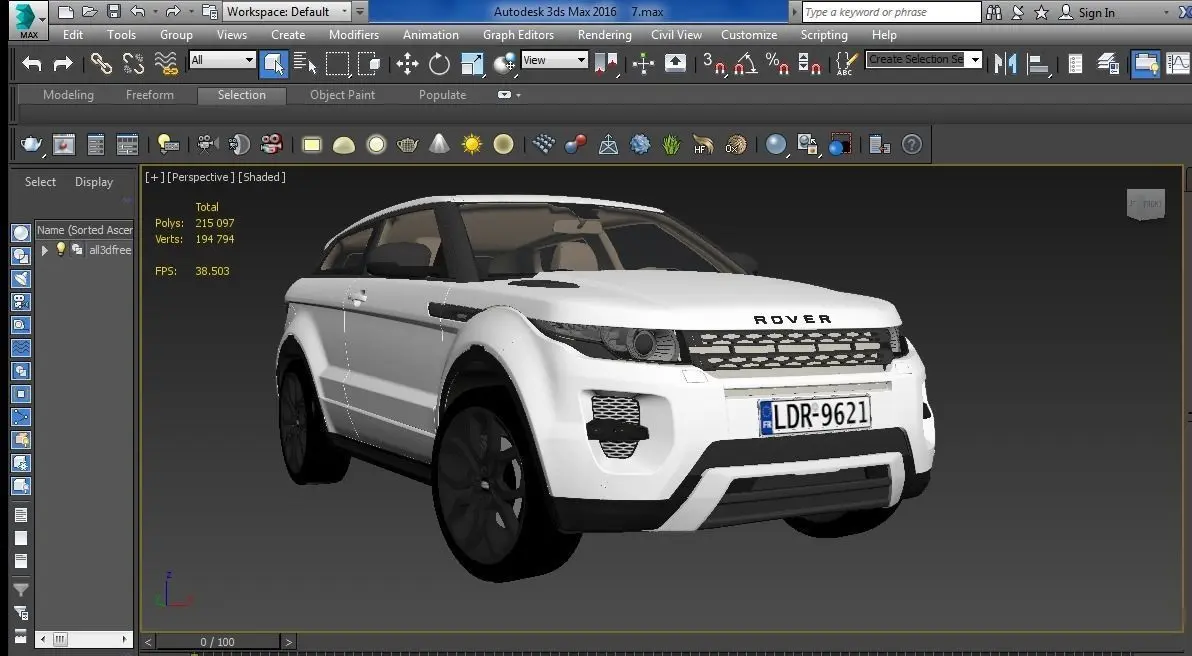Click the Align tool icon
The width and height of the screenshot is (1192, 656).
pos(1038,64)
